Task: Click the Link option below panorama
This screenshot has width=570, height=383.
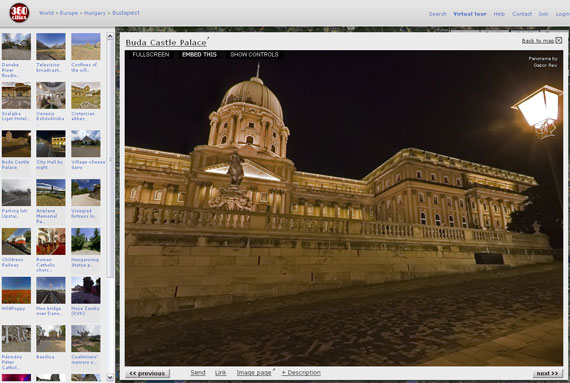Action: [x=220, y=372]
